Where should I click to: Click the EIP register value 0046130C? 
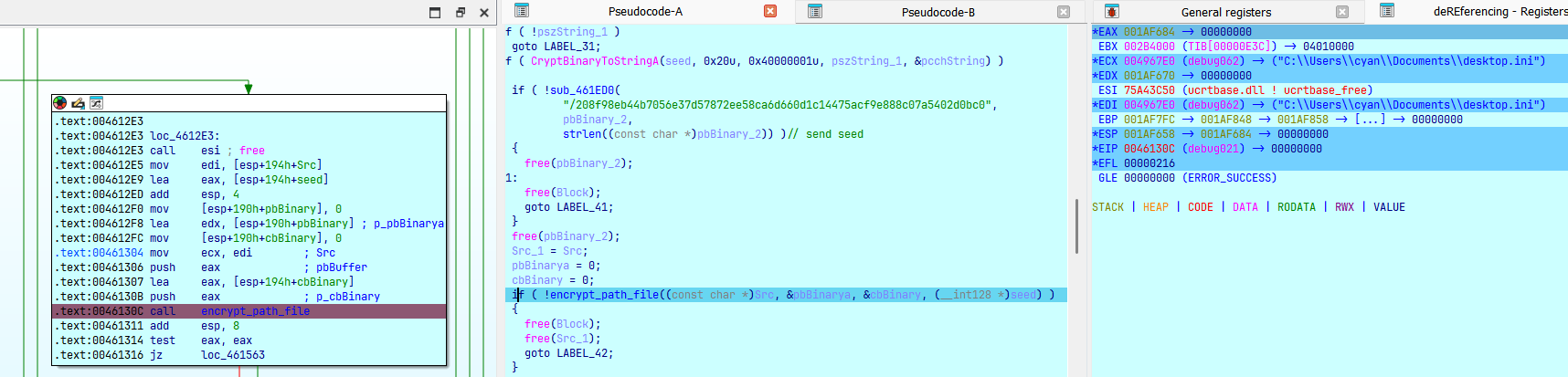click(1149, 149)
